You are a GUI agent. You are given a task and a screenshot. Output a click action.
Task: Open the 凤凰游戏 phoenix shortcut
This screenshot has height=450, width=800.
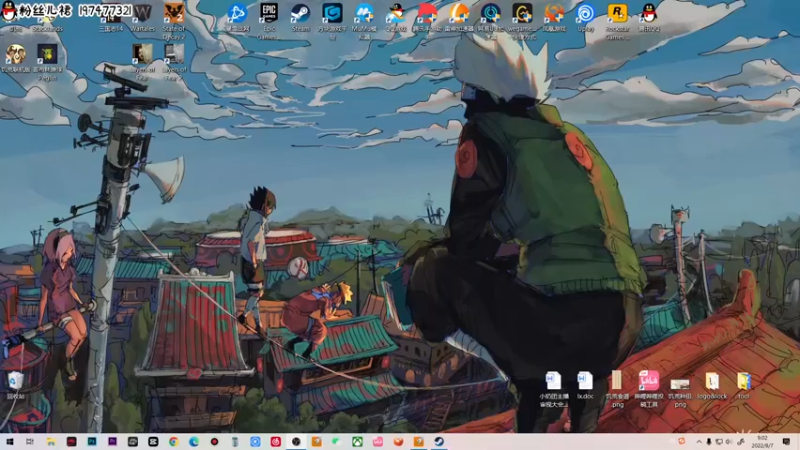tap(554, 17)
